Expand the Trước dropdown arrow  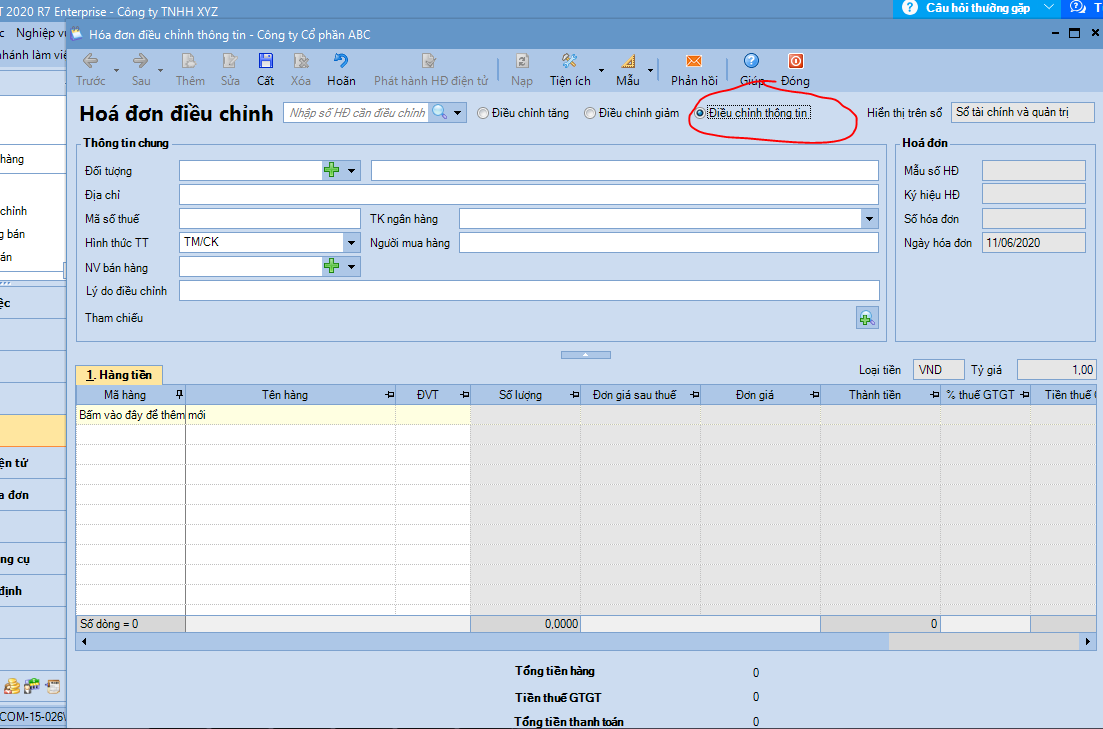116,70
